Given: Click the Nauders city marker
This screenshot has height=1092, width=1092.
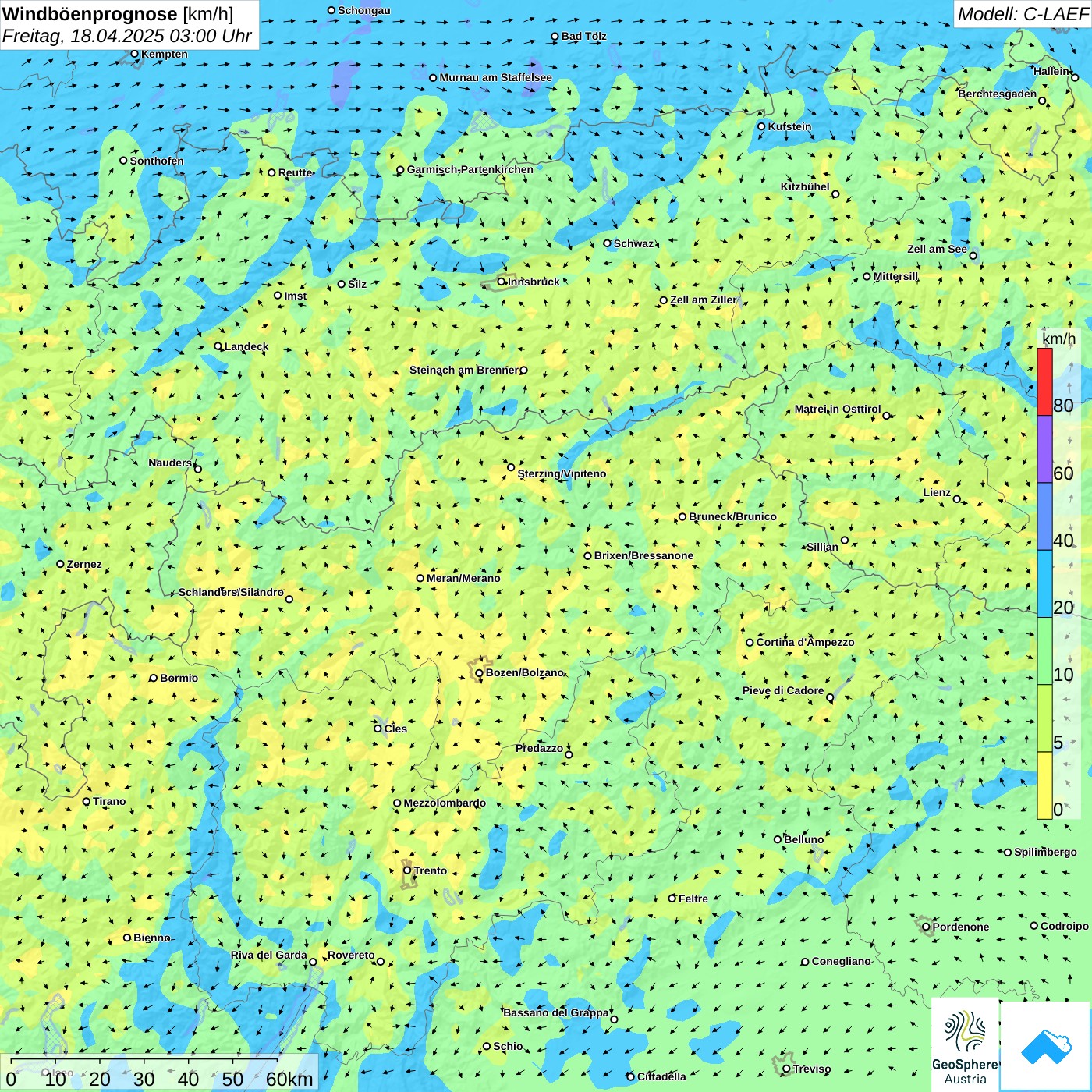Looking at the screenshot, I should (x=197, y=469).
